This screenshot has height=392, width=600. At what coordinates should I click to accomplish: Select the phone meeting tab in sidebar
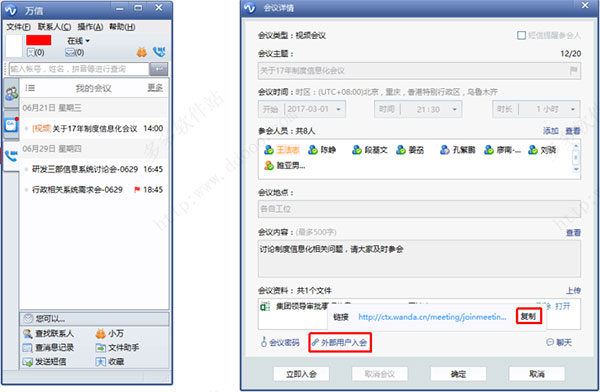coord(11,155)
